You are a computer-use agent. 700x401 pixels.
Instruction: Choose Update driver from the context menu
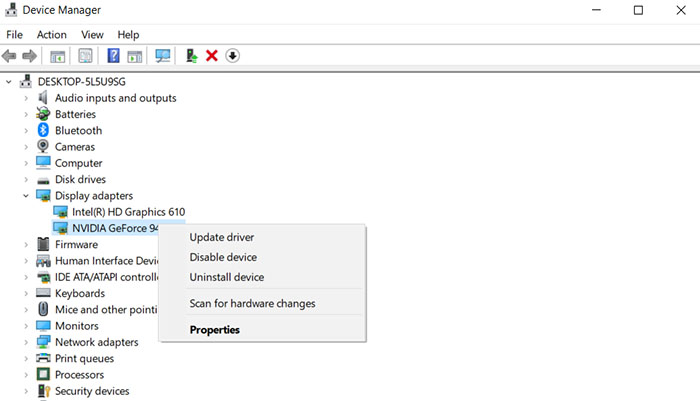coord(222,238)
